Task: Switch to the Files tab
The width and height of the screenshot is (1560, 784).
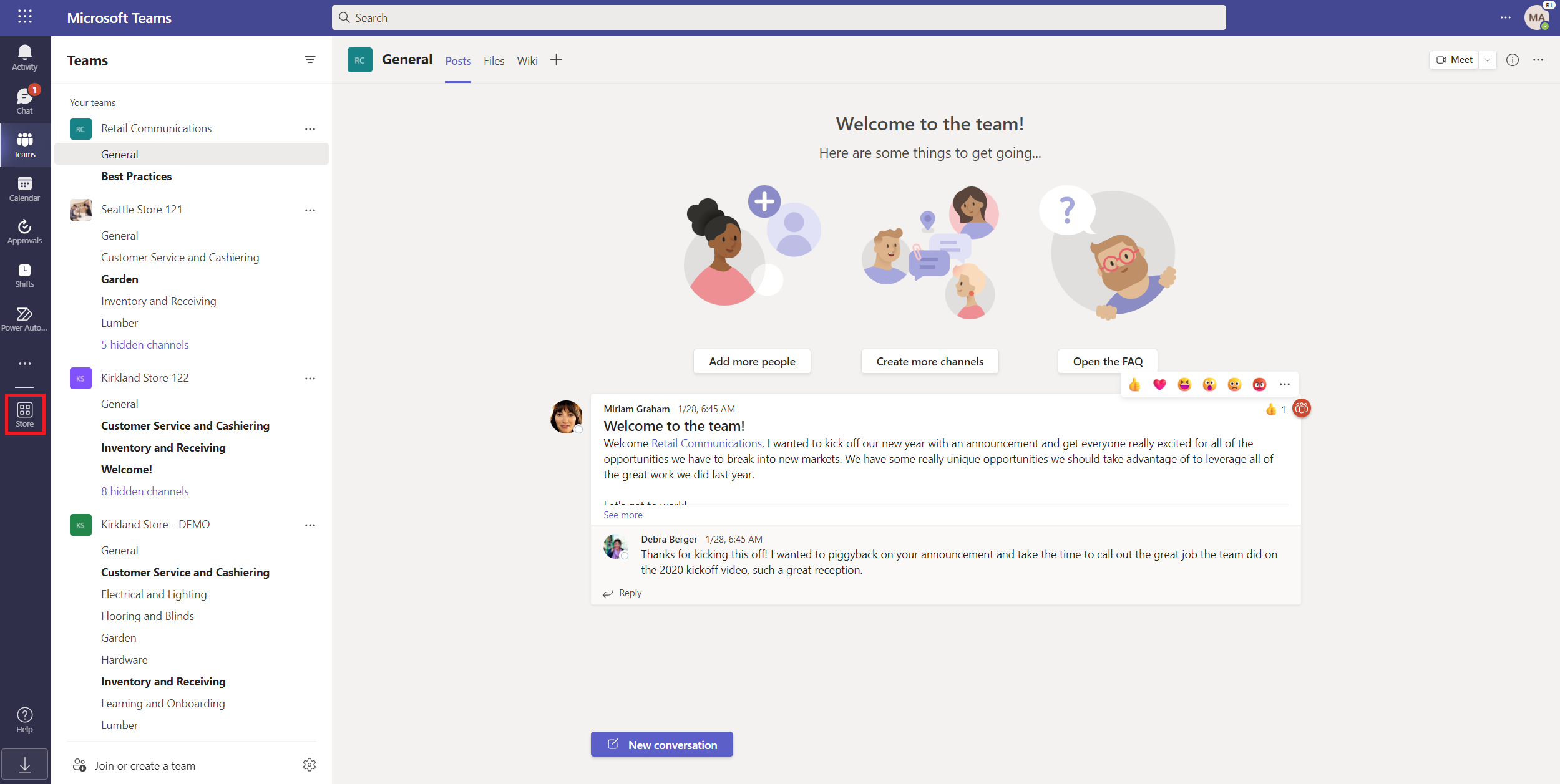Action: pyautogui.click(x=494, y=61)
